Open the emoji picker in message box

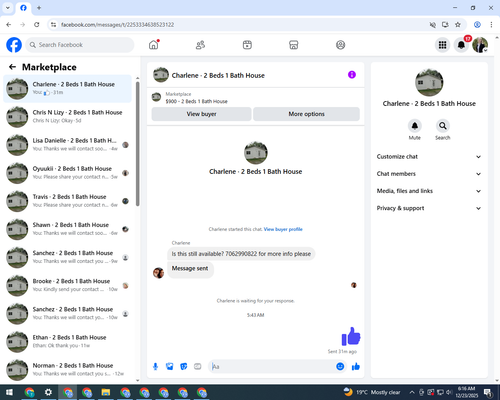click(340, 367)
